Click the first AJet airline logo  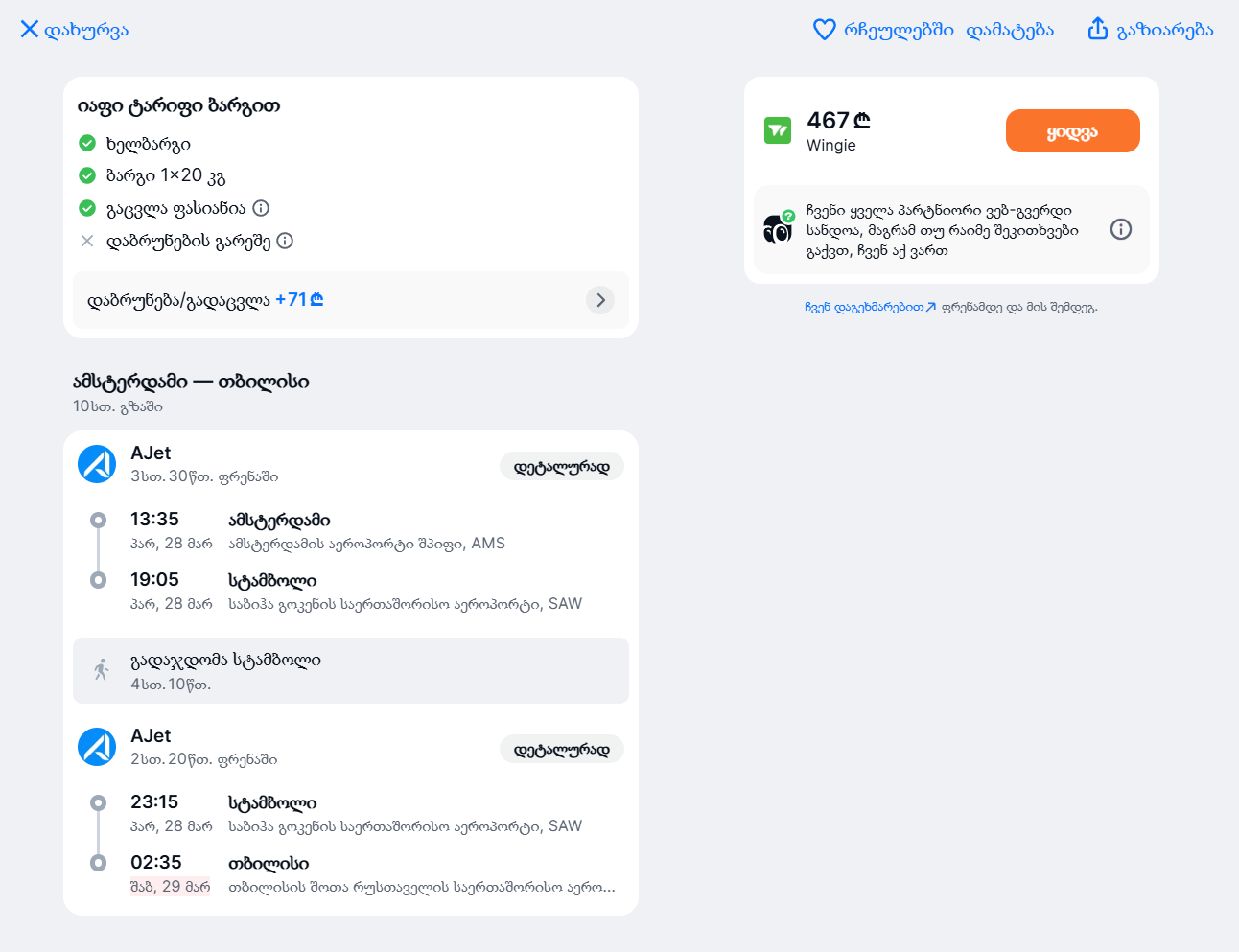click(97, 464)
